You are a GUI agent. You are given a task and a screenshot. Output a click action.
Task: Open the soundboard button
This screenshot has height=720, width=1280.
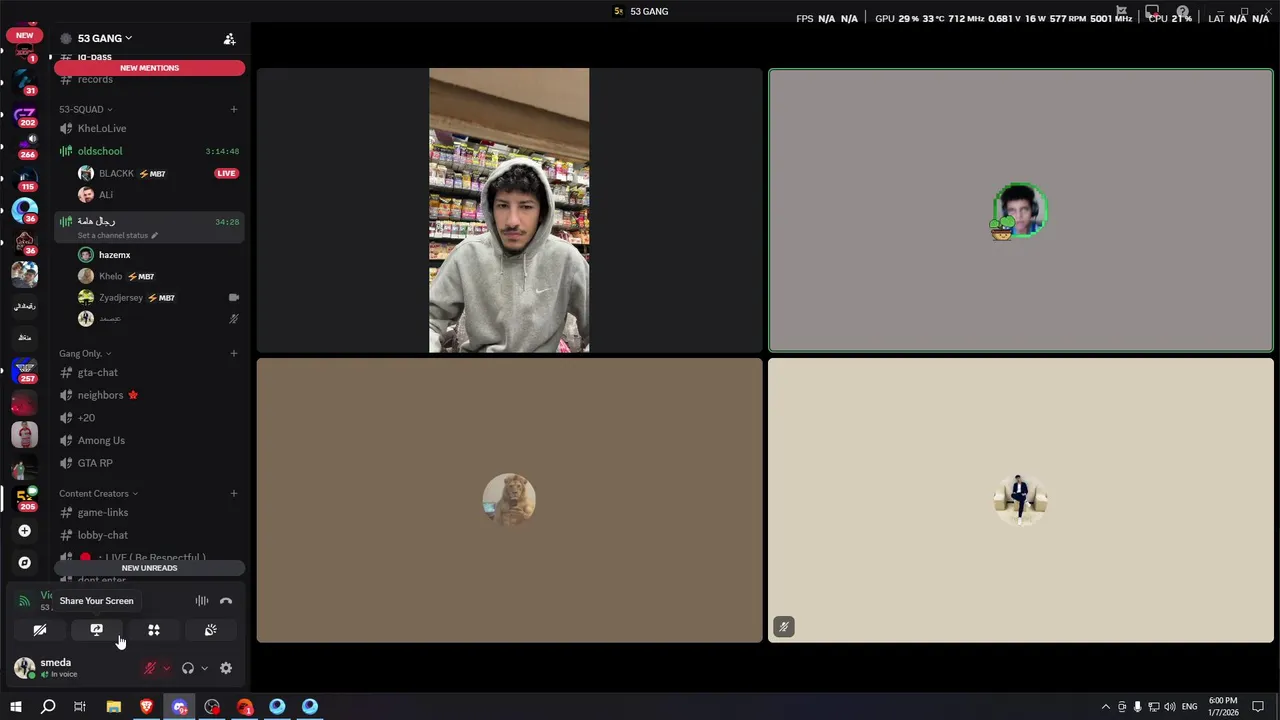(x=211, y=630)
